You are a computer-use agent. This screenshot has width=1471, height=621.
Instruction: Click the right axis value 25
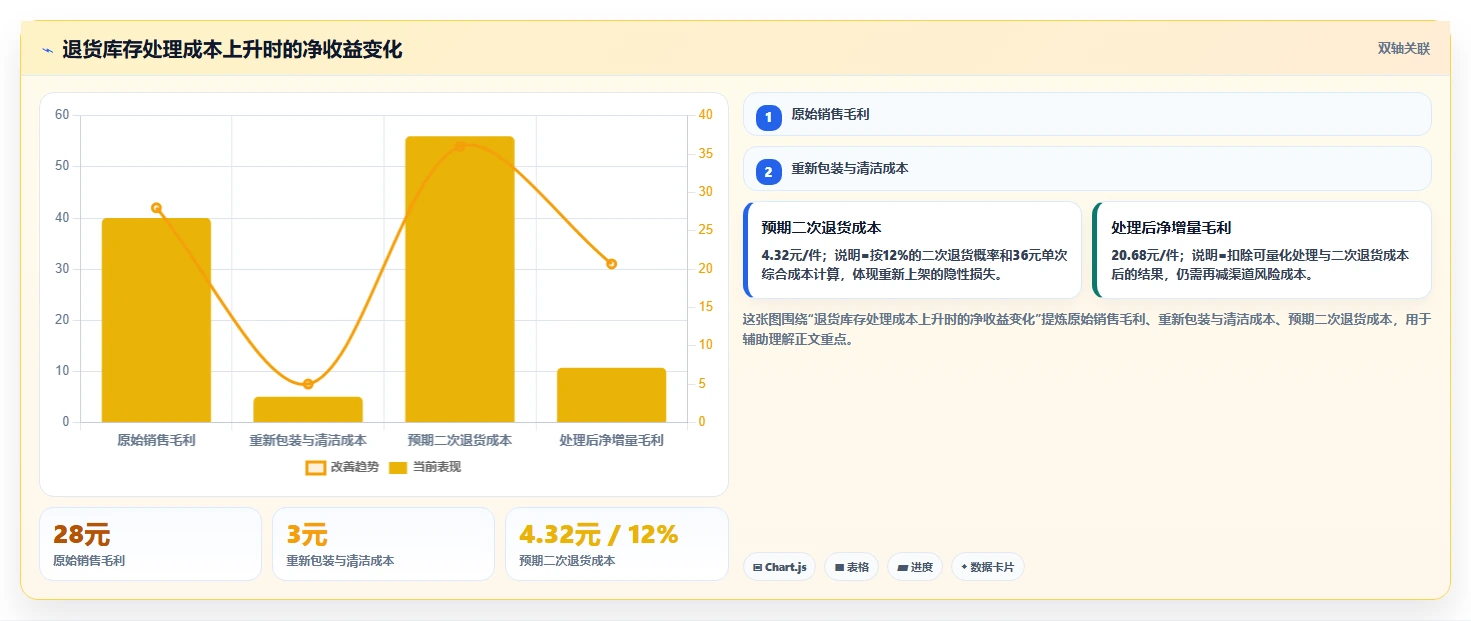(x=705, y=230)
